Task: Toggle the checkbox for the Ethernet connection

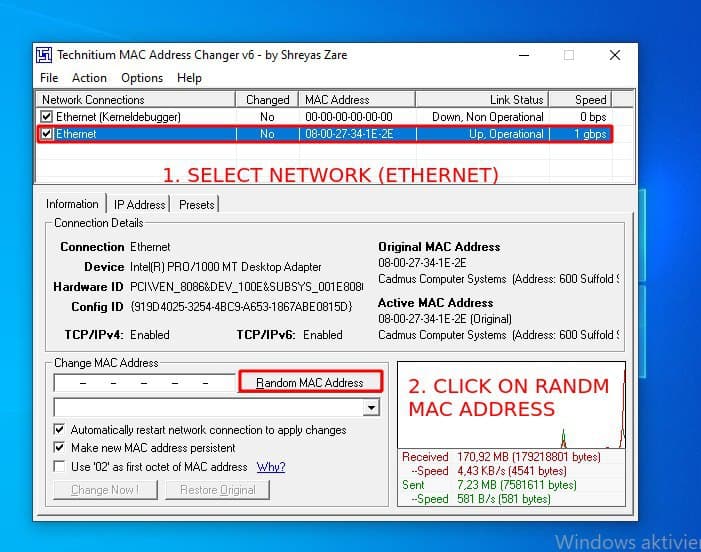Action: 47,134
